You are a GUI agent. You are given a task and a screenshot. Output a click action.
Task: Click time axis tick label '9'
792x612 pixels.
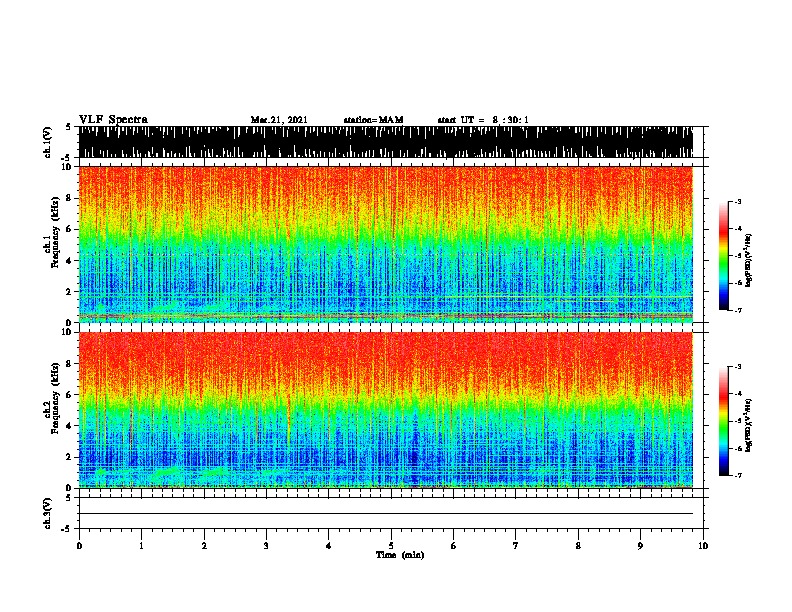pos(640,546)
